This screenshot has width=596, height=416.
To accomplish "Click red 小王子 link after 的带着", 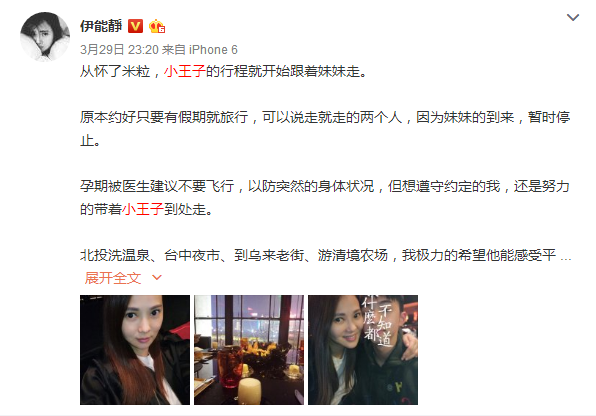I will (143, 209).
